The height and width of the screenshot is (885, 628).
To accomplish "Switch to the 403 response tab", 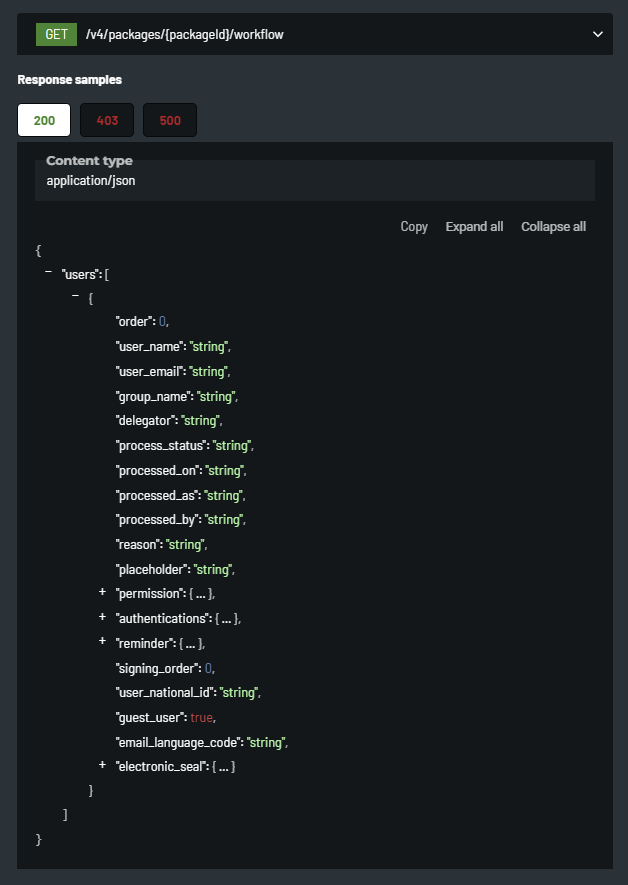I will pyautogui.click(x=107, y=120).
